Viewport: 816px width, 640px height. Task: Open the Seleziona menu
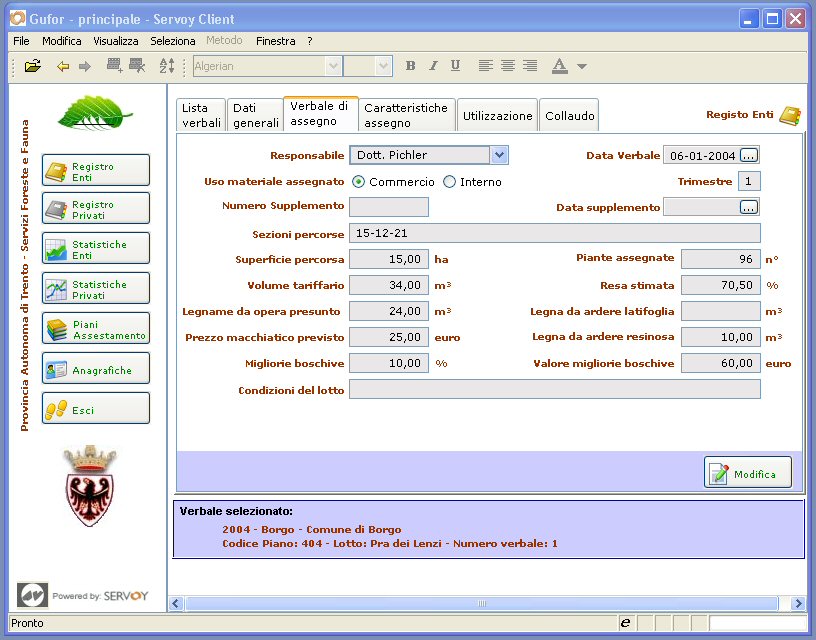click(x=173, y=41)
